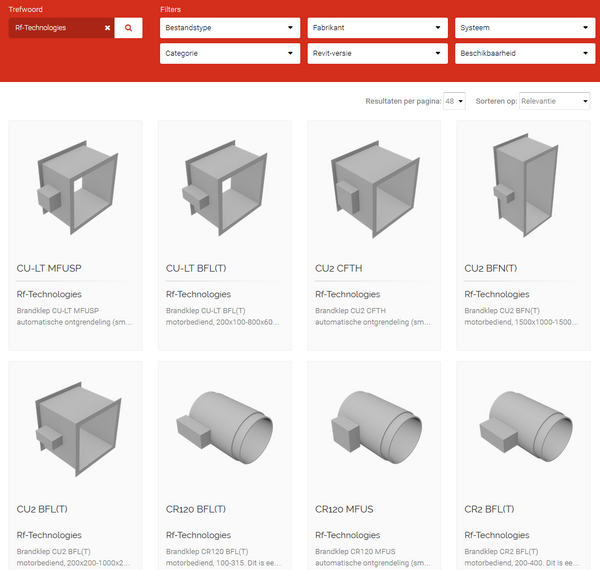
Task: Open the CR2 BFL(T) round damper thumbnail
Action: (526, 425)
